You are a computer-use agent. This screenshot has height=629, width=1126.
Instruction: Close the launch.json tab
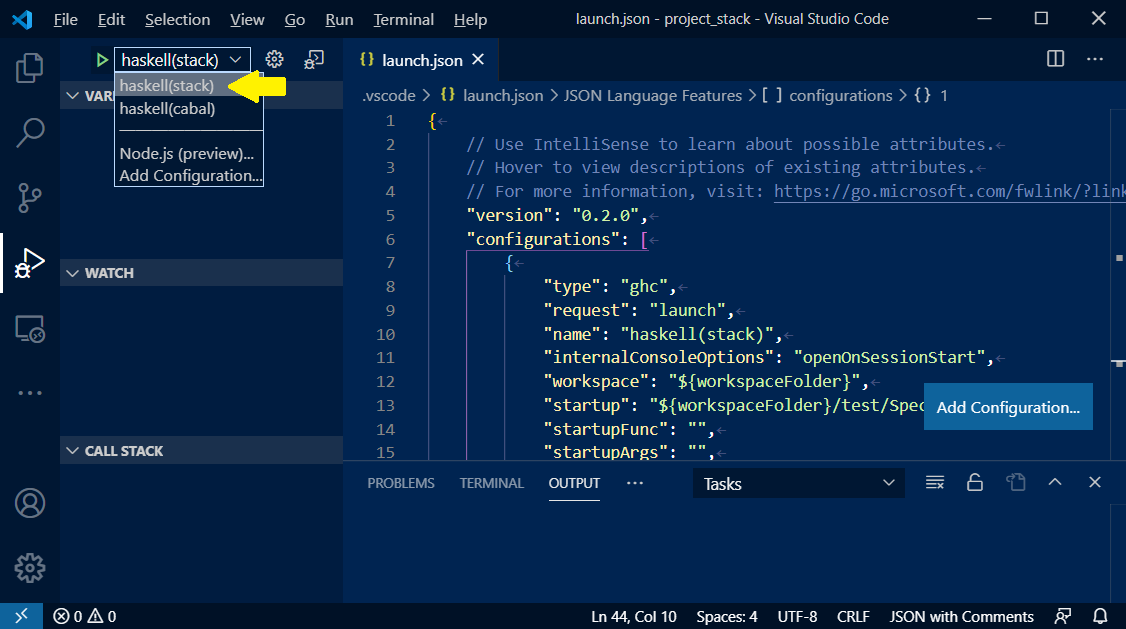coord(478,60)
